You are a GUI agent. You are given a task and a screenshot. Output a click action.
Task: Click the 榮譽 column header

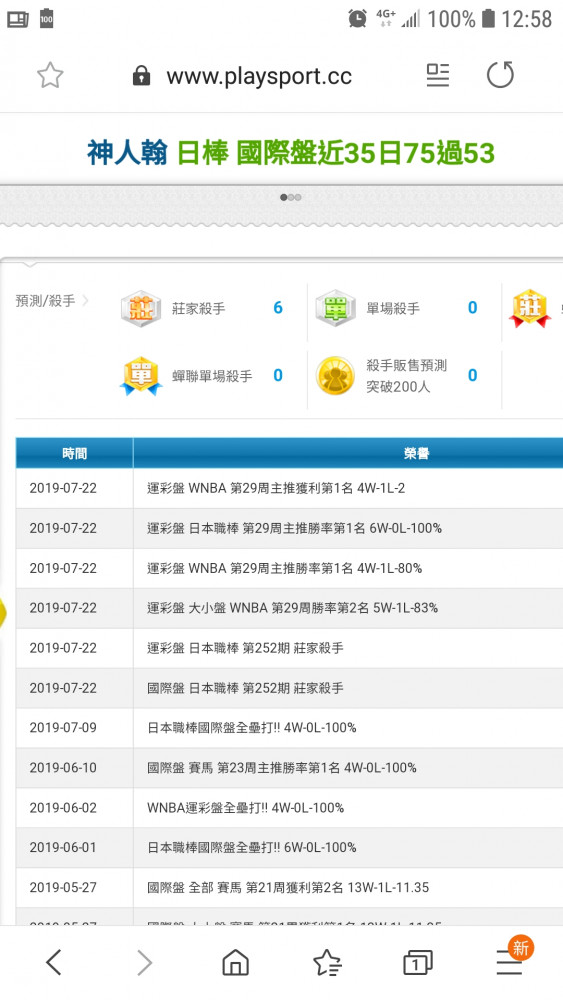[x=348, y=453]
